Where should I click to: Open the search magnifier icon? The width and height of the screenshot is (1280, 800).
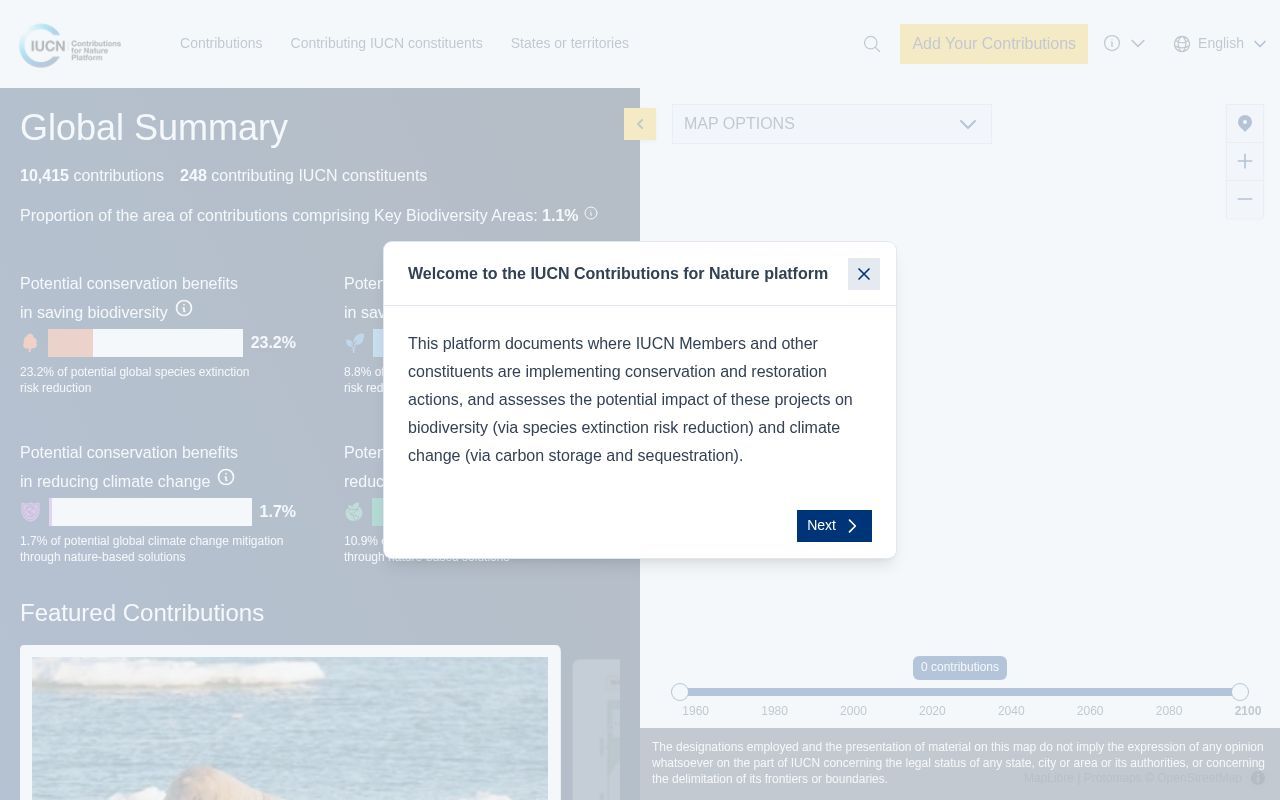(872, 44)
